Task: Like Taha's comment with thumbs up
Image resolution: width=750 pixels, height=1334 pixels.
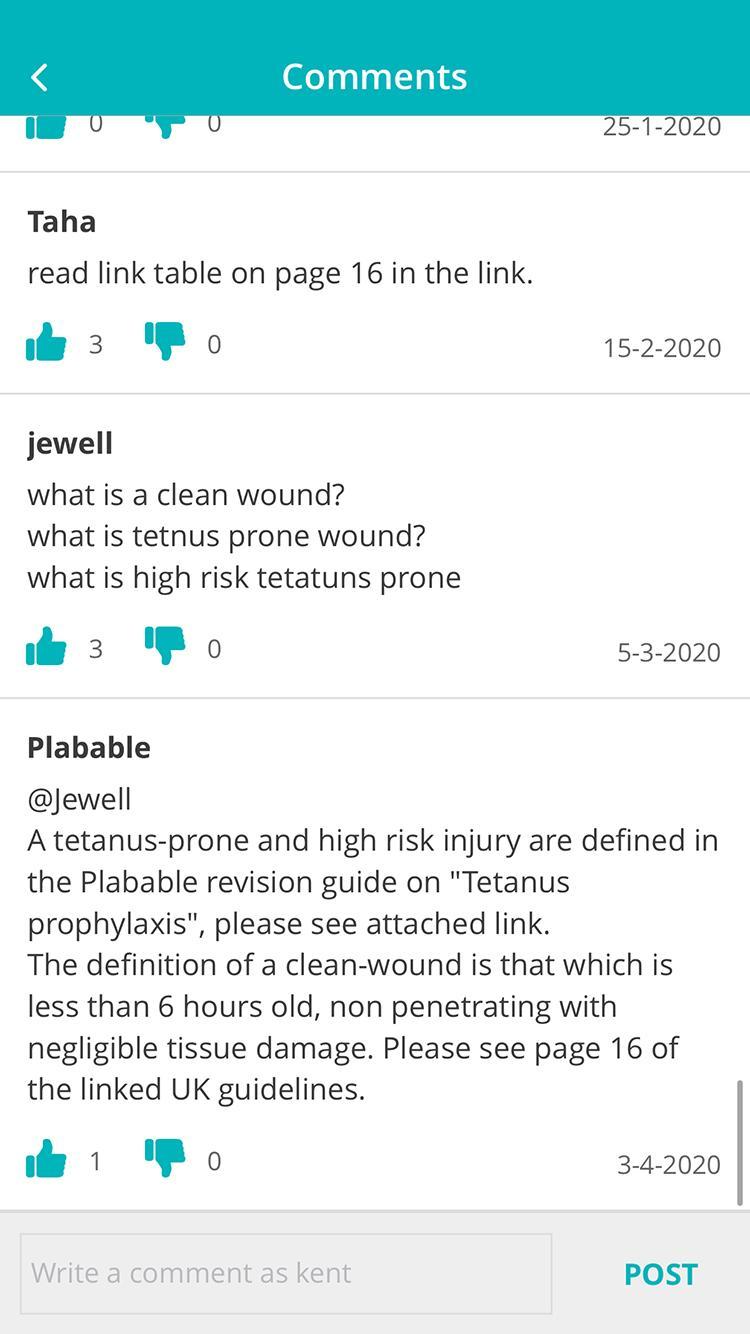Action: (x=46, y=343)
